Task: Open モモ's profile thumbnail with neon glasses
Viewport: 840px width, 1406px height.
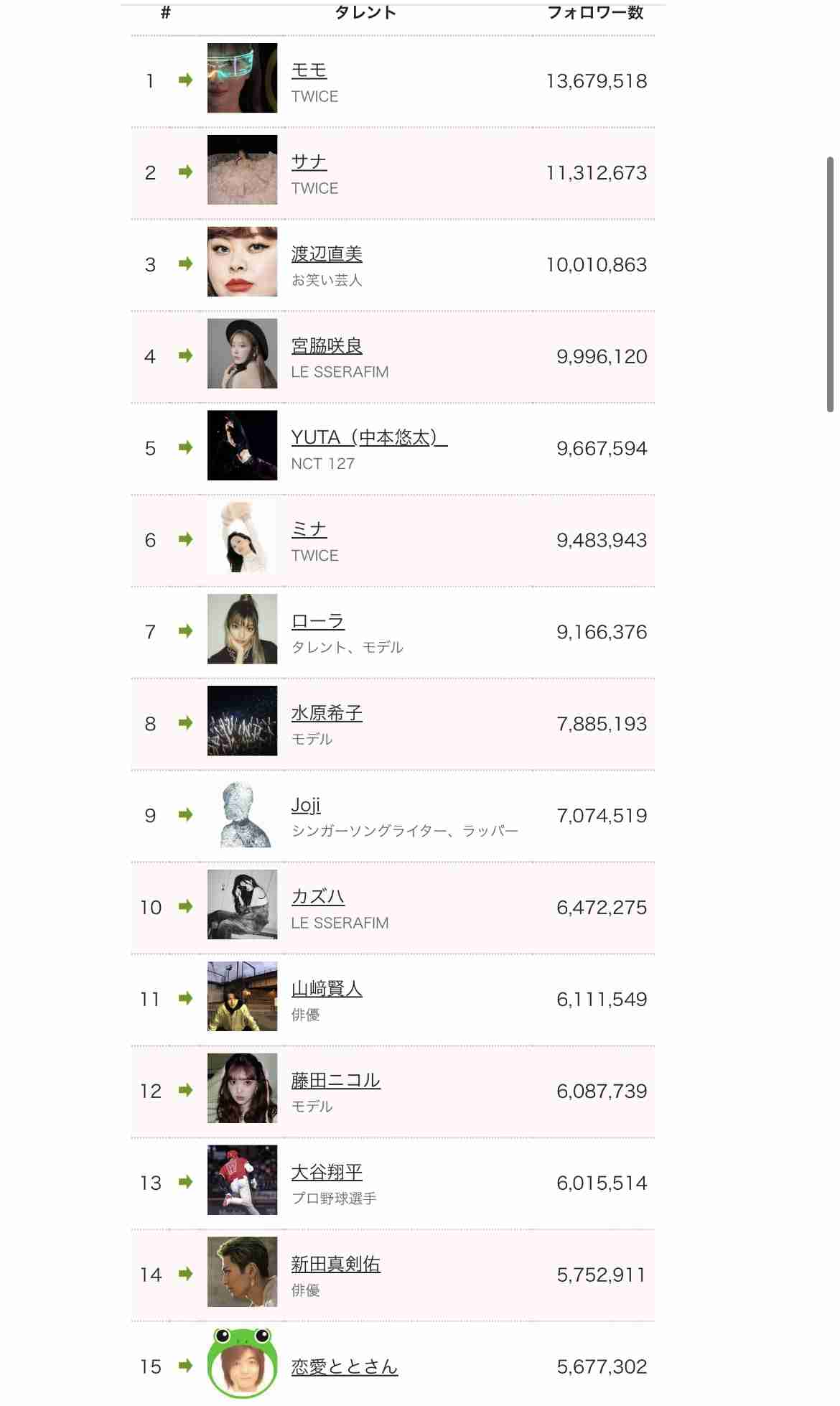Action: [x=242, y=78]
